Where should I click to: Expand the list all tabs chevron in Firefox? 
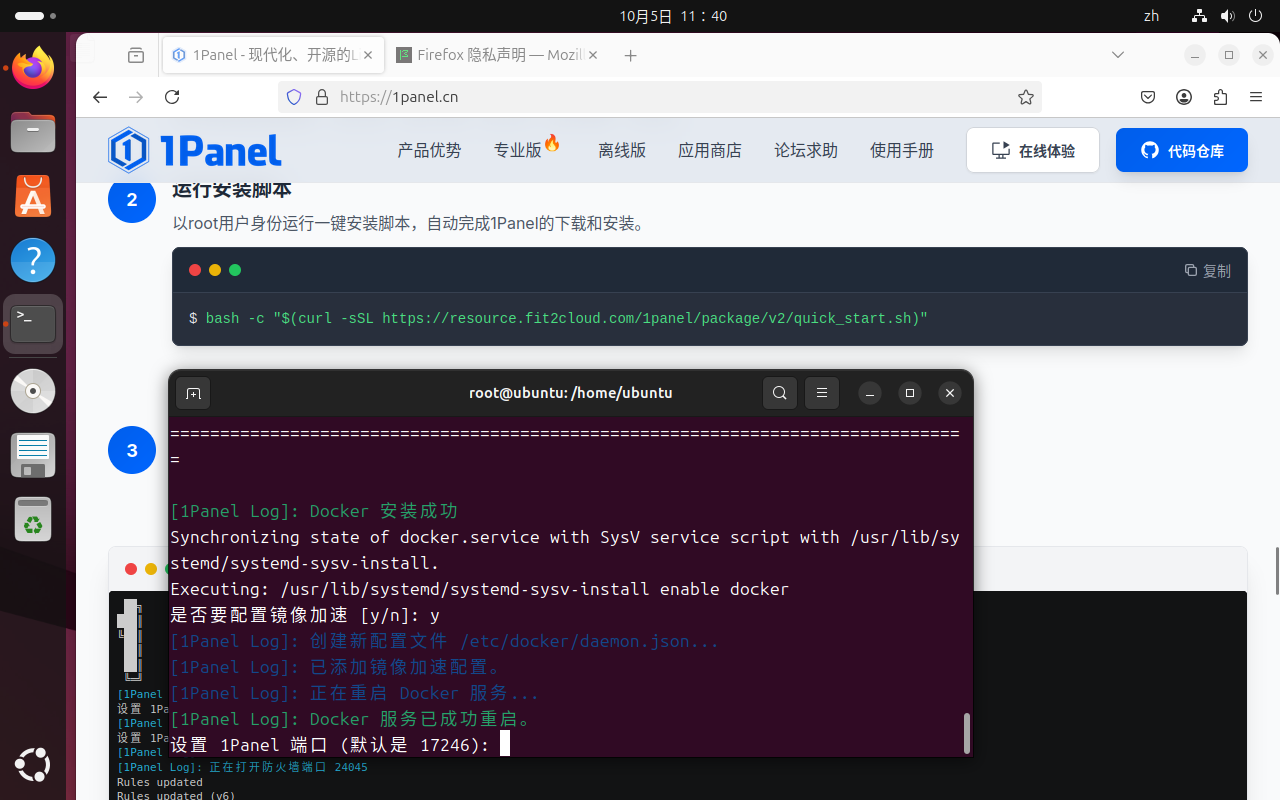click(x=1118, y=55)
